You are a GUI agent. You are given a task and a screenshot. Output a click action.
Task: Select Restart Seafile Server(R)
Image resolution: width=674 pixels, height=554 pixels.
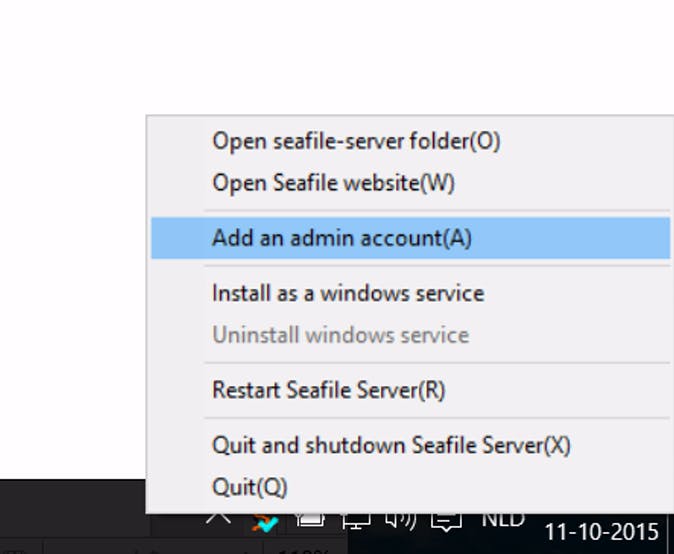pyautogui.click(x=328, y=390)
